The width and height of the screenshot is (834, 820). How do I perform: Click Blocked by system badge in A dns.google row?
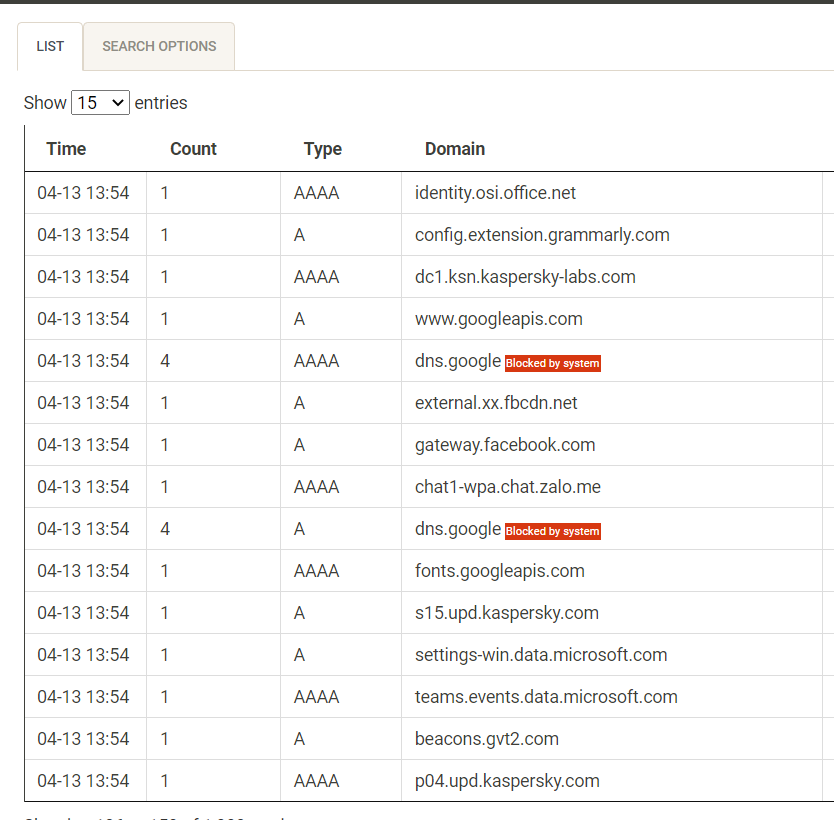click(x=552, y=531)
